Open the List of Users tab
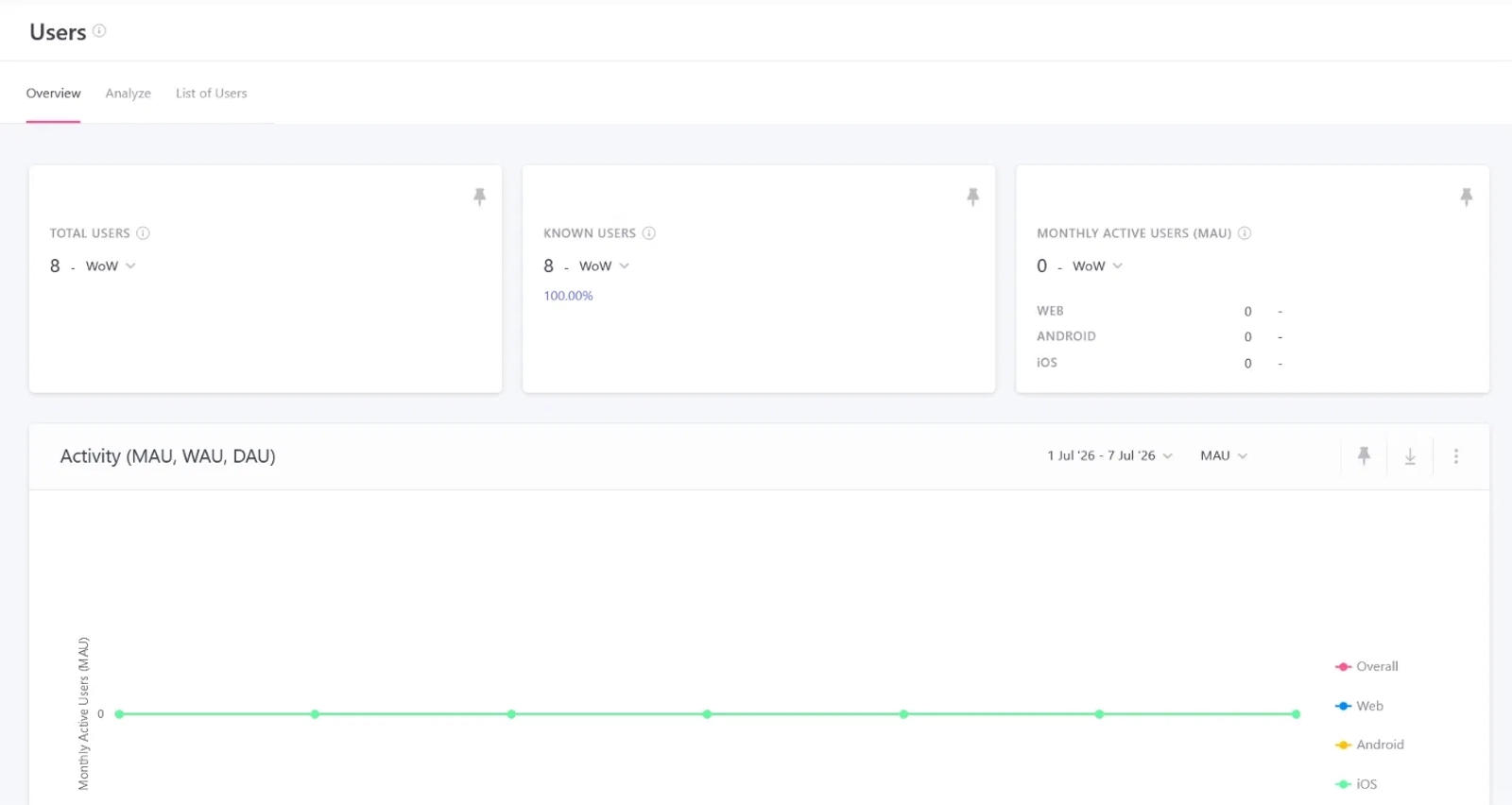The width and height of the screenshot is (1512, 805). pos(212,94)
